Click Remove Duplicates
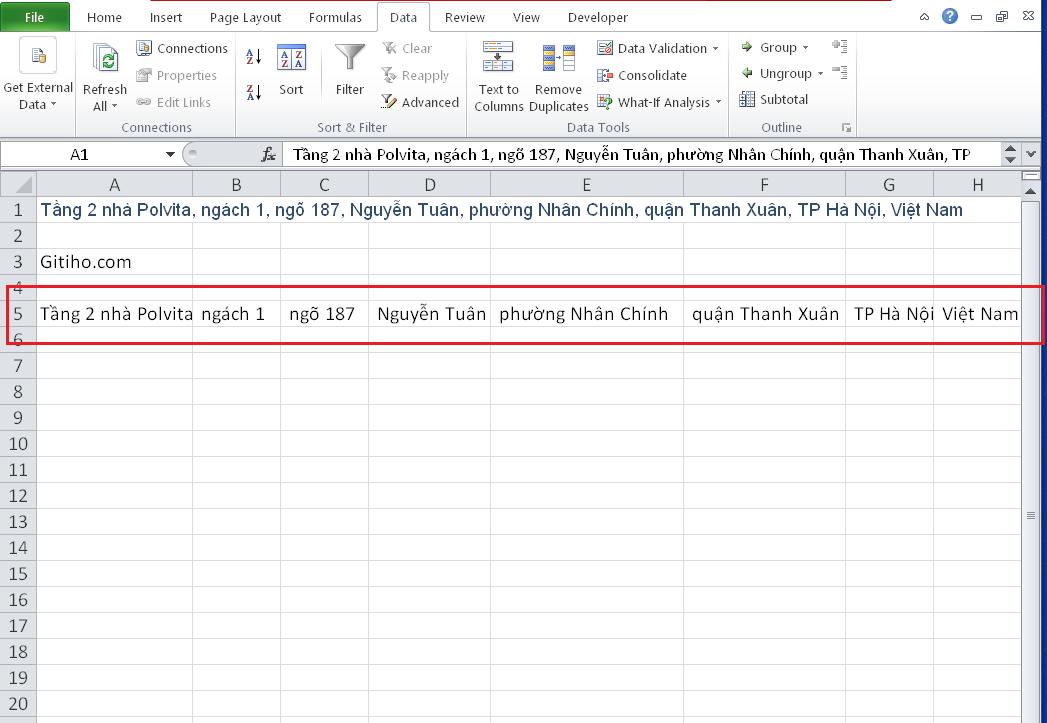1047x723 pixels. pos(558,76)
